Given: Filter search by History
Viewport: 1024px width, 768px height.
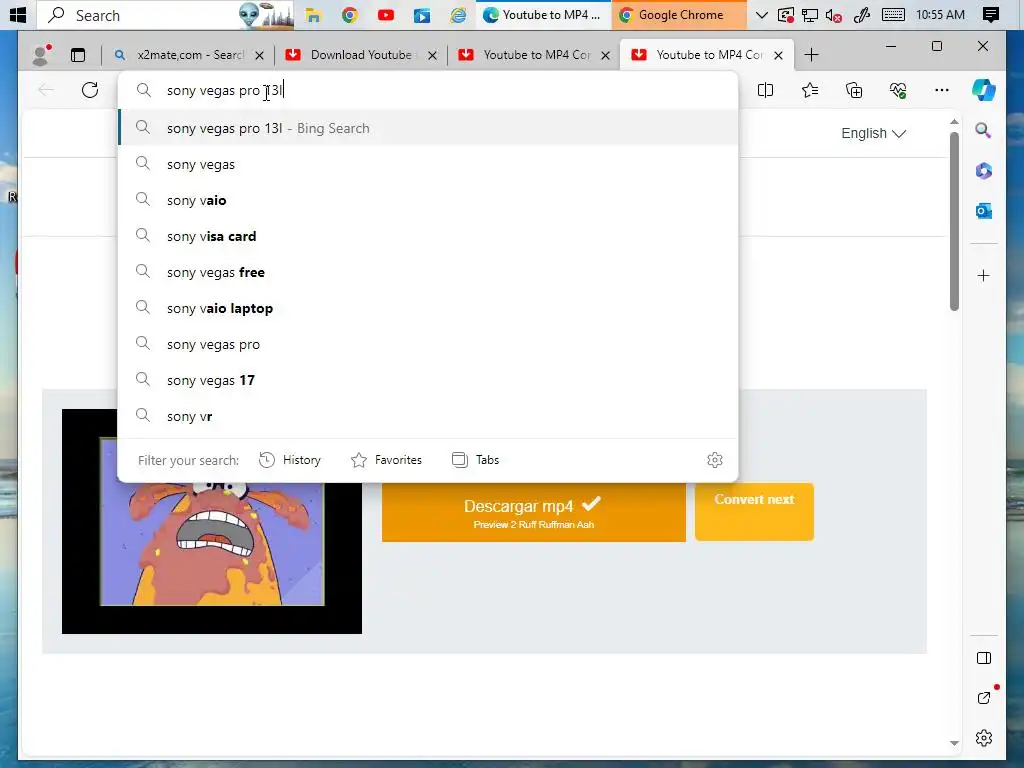Looking at the screenshot, I should click(290, 460).
